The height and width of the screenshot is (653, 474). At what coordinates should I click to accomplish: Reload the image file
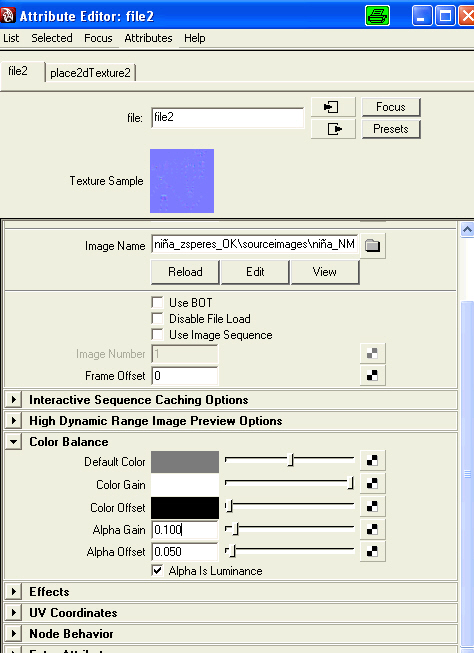click(x=185, y=272)
